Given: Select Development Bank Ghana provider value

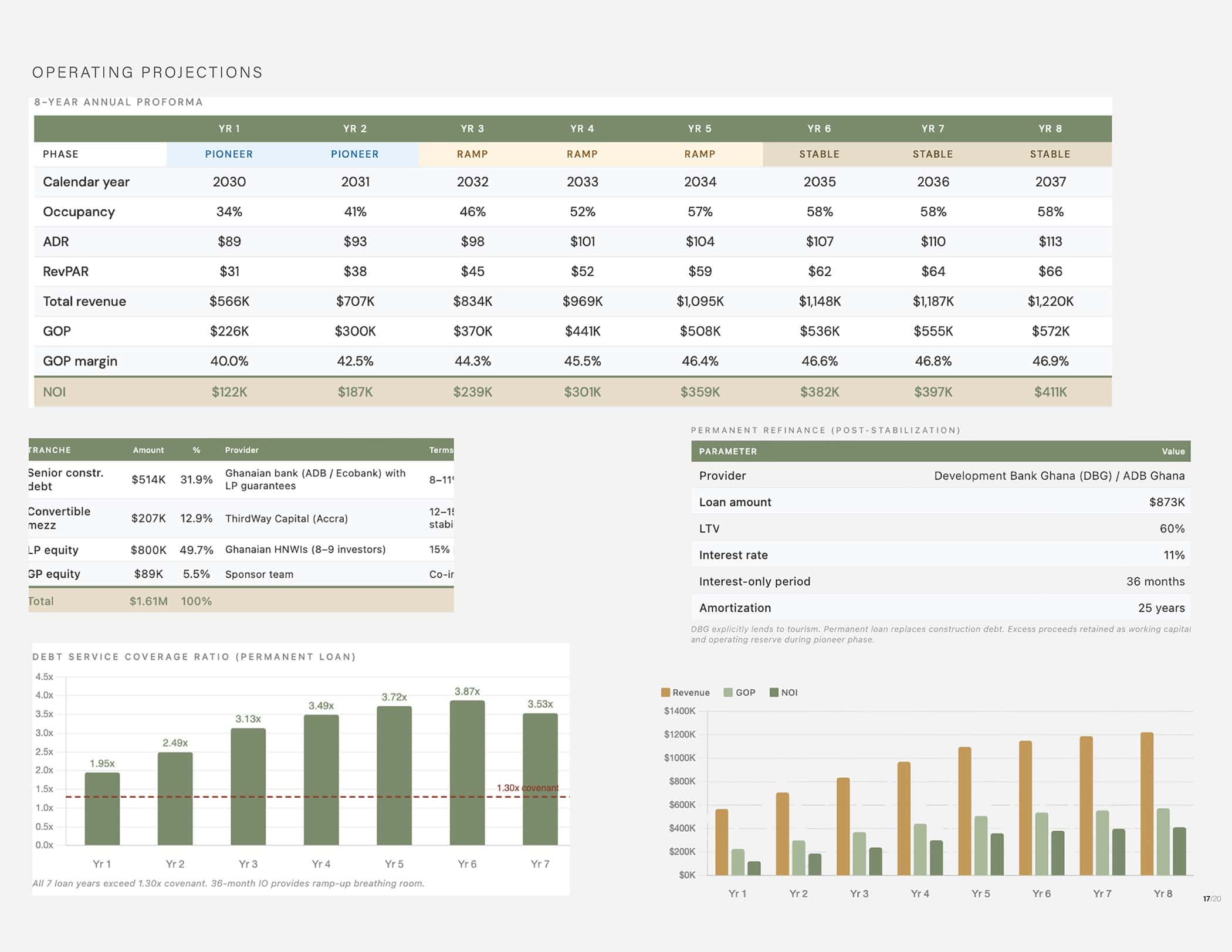Looking at the screenshot, I should [x=1059, y=476].
